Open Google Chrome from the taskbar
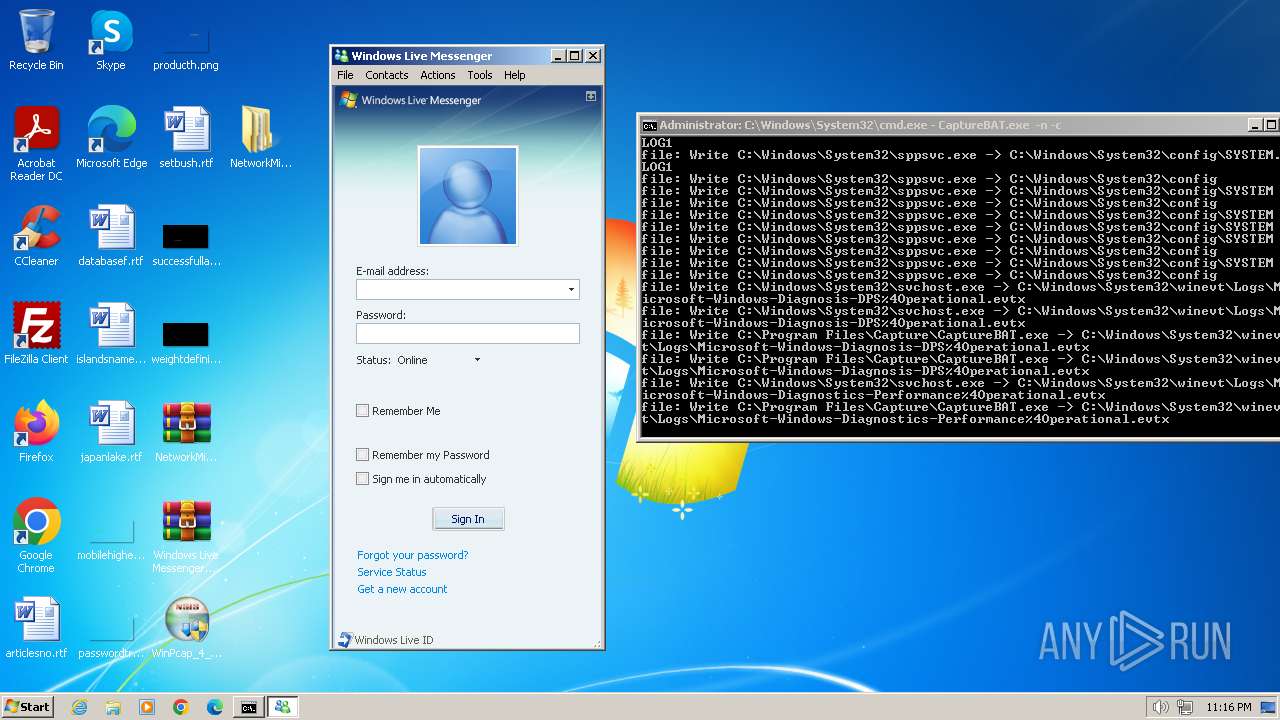This screenshot has height=720, width=1280. pyautogui.click(x=181, y=707)
